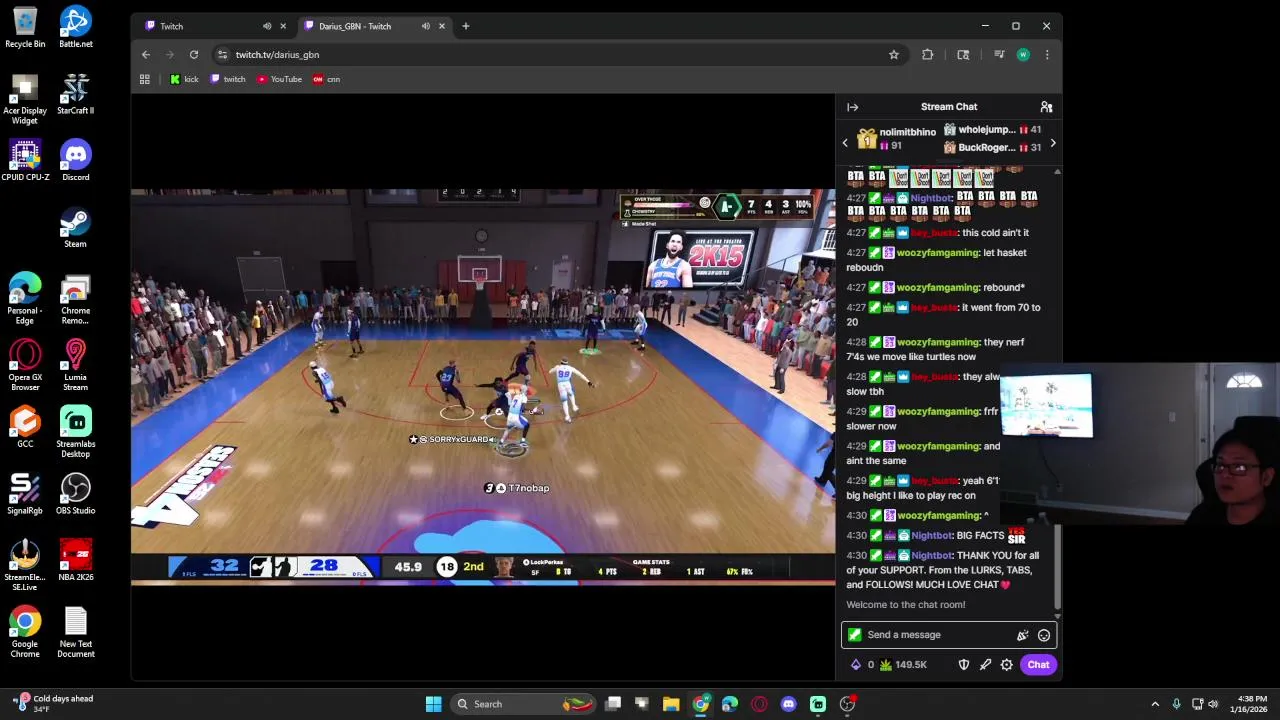Bookmark this page with the star icon
Image resolution: width=1280 pixels, height=720 pixels.
point(894,55)
